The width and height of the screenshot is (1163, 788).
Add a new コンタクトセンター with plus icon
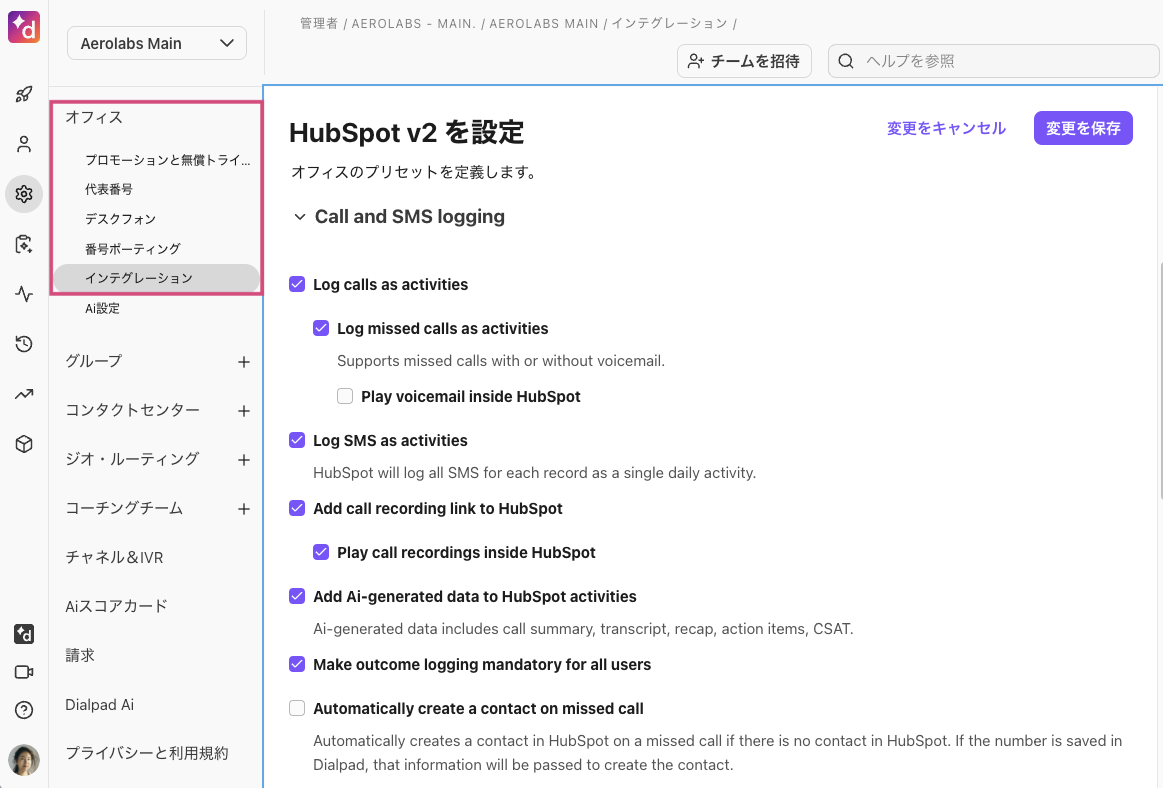(243, 411)
